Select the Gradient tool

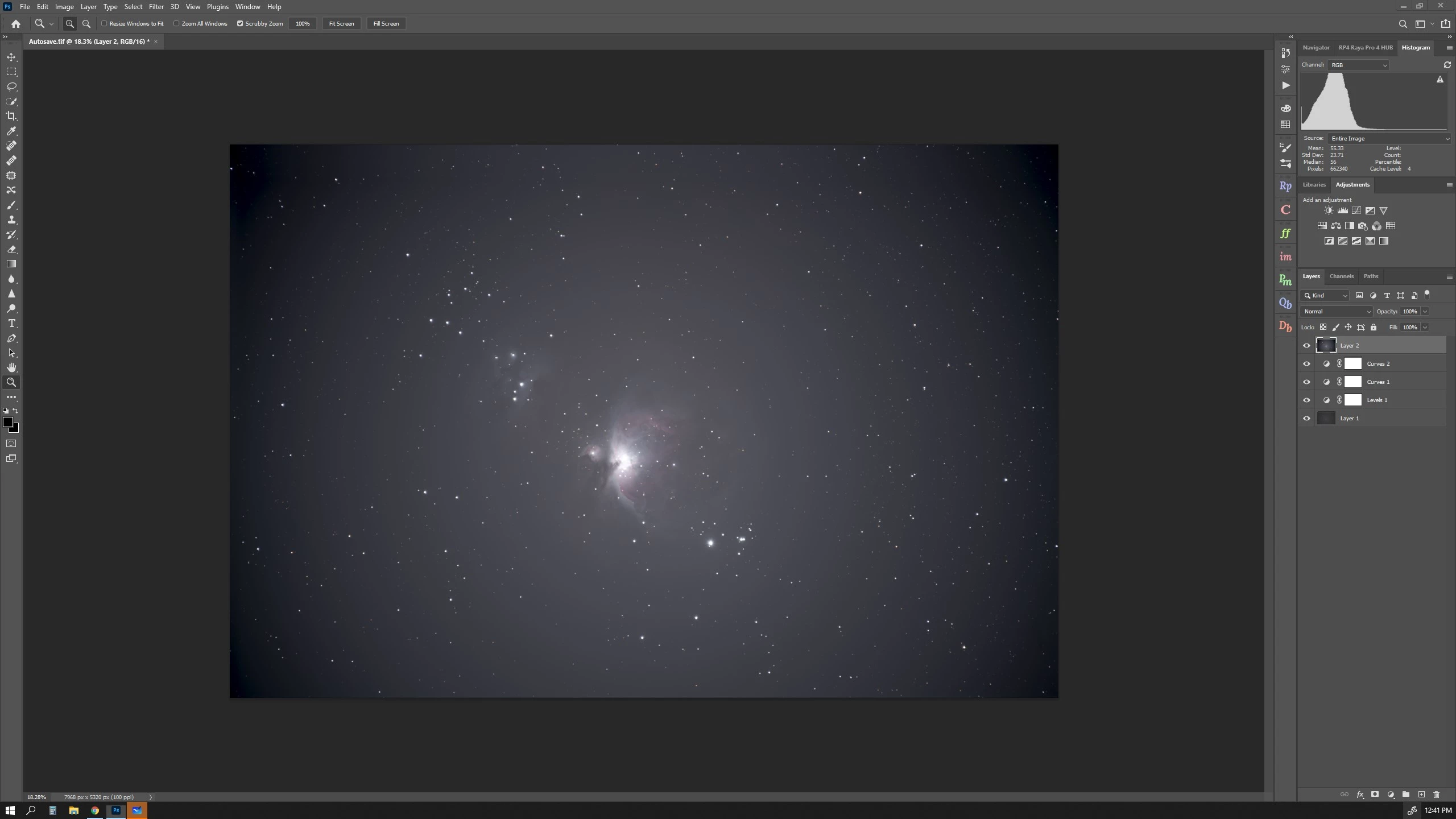[11, 264]
